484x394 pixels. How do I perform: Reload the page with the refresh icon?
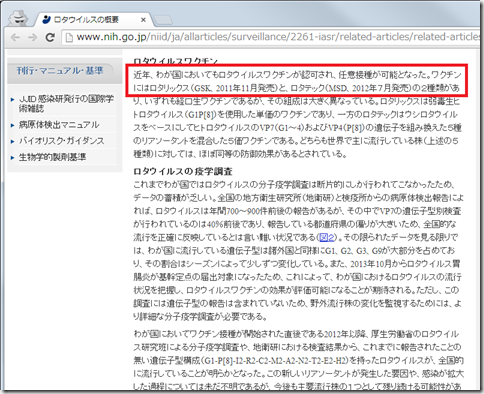coord(50,37)
